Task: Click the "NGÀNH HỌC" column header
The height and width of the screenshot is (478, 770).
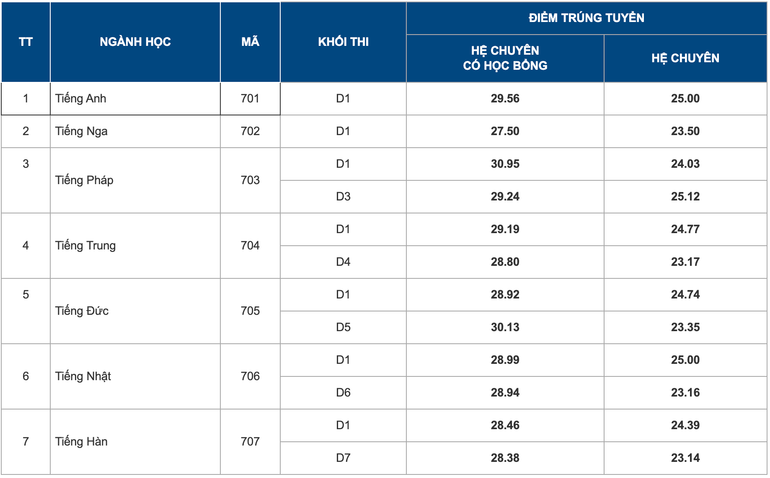Action: click(135, 42)
